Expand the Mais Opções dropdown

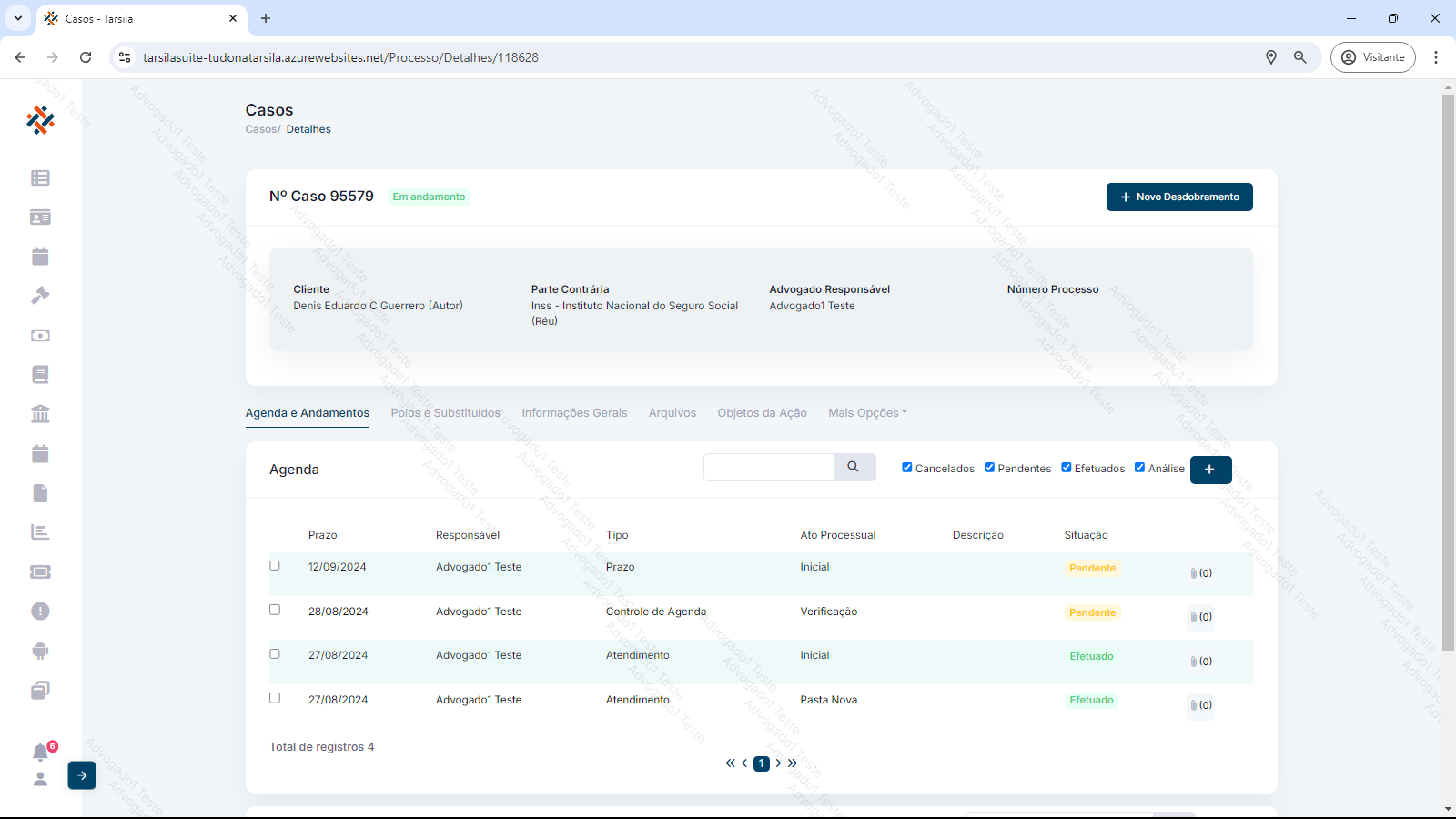coord(867,413)
